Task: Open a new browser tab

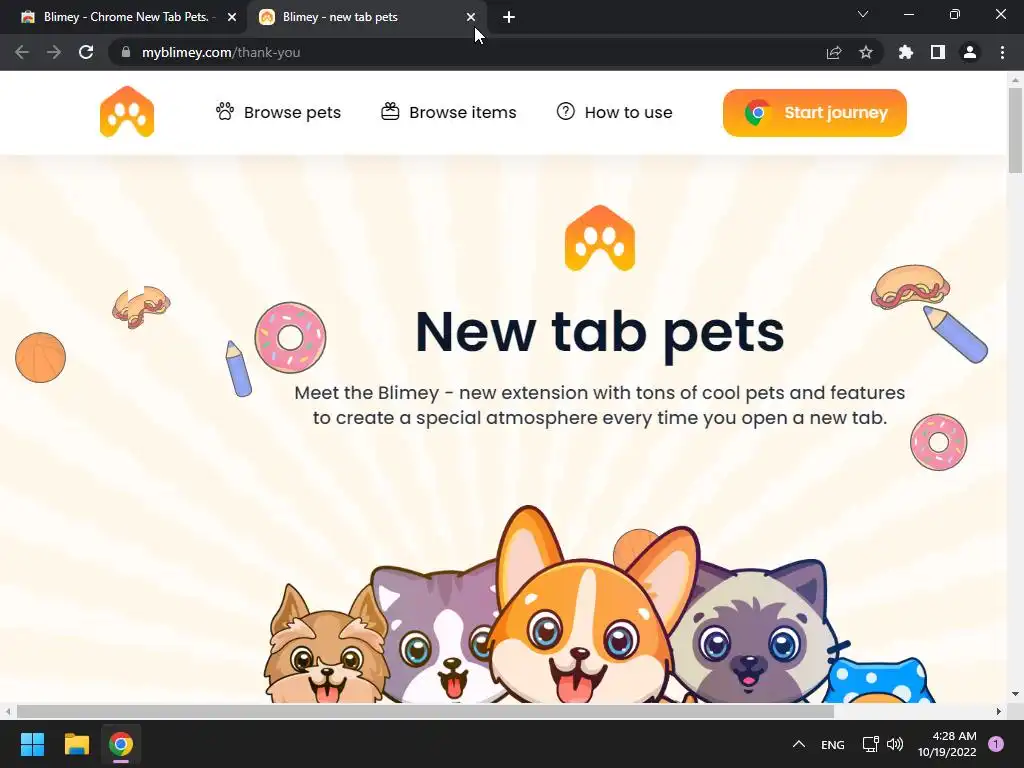Action: (509, 17)
